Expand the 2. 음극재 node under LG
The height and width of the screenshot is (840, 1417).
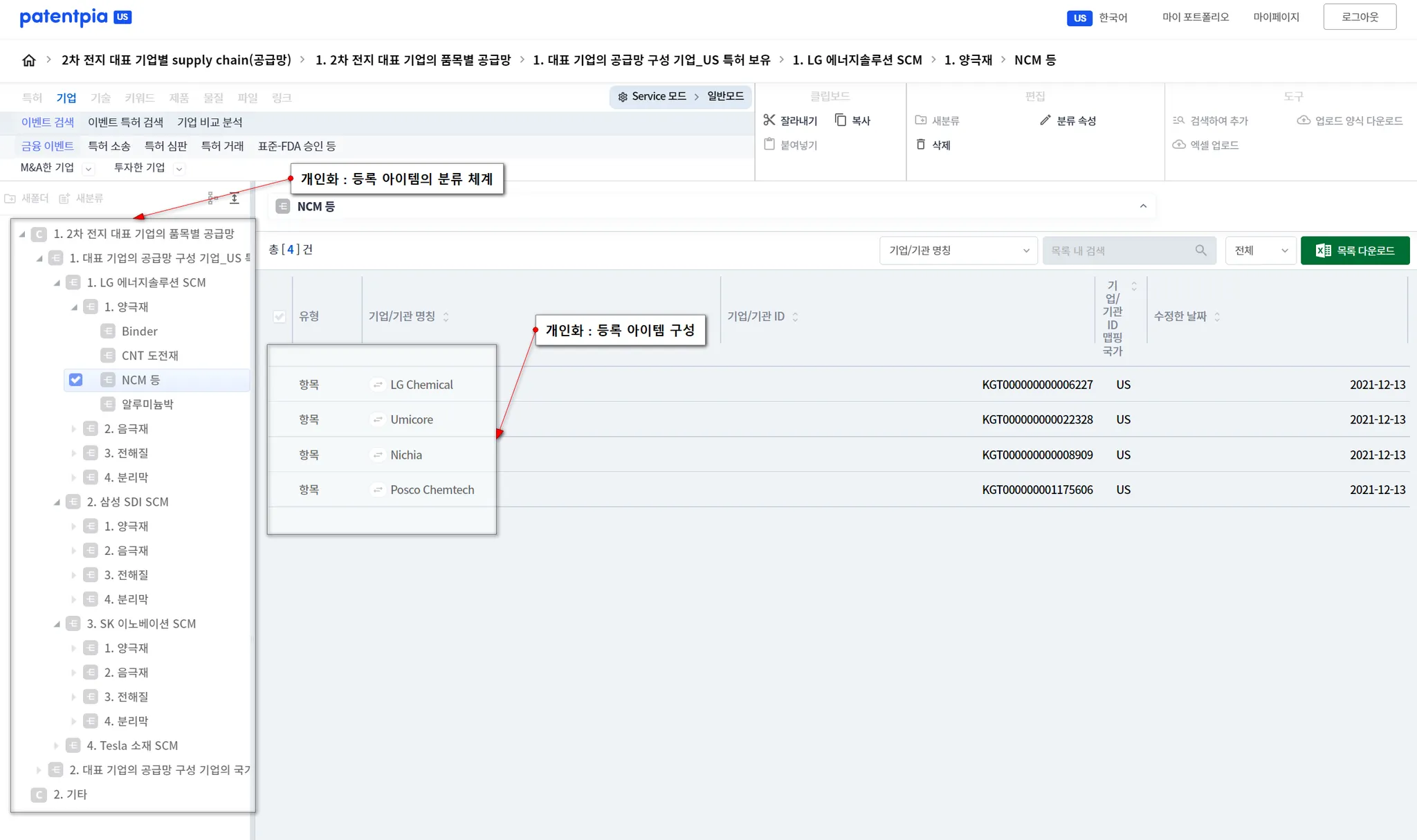(74, 429)
